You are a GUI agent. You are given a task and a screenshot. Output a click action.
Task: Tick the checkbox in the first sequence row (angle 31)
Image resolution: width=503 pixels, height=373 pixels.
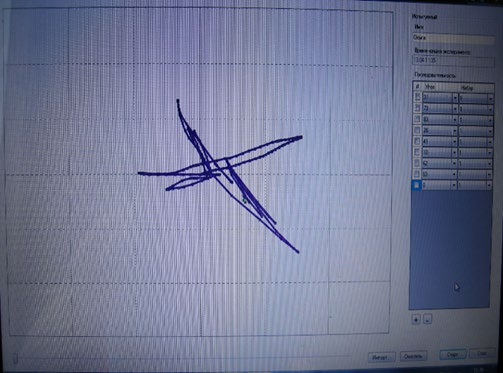[x=417, y=97]
